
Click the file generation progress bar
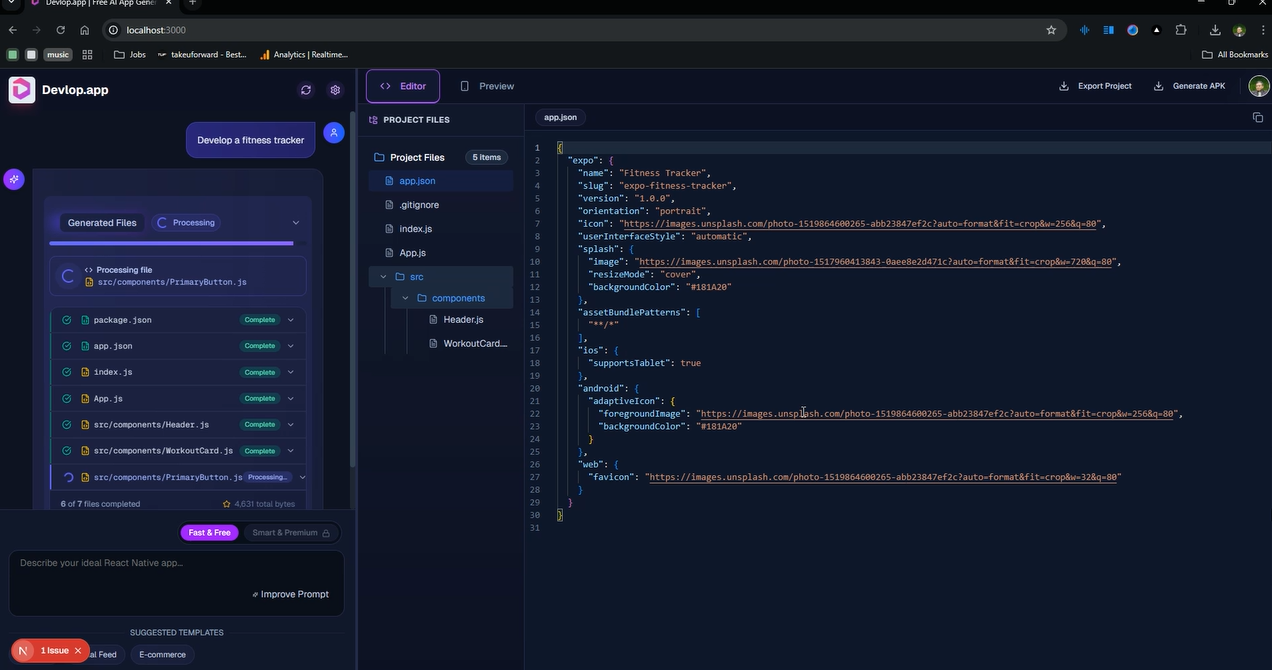tap(177, 243)
